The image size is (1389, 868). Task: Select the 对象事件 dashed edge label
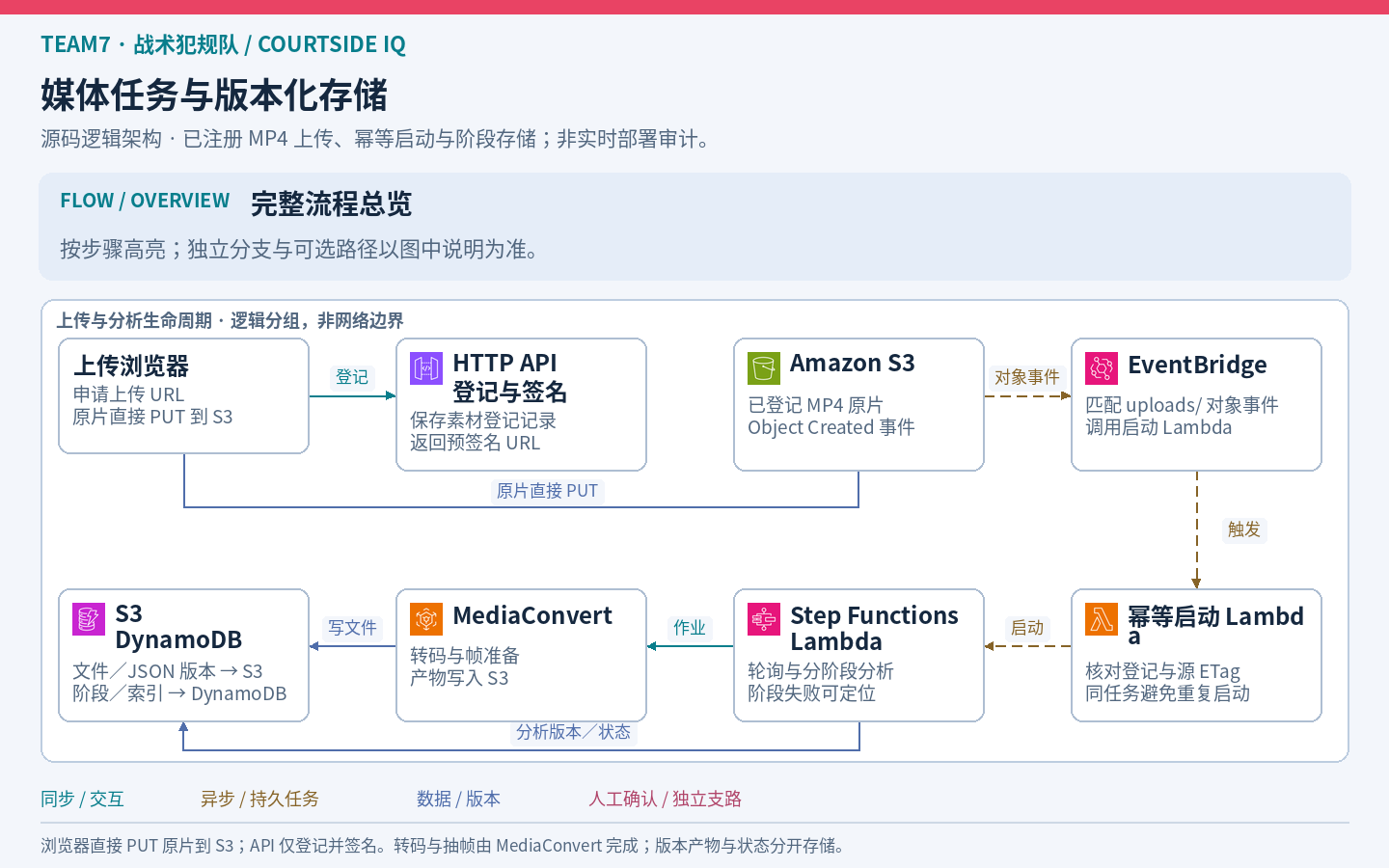tap(1027, 377)
